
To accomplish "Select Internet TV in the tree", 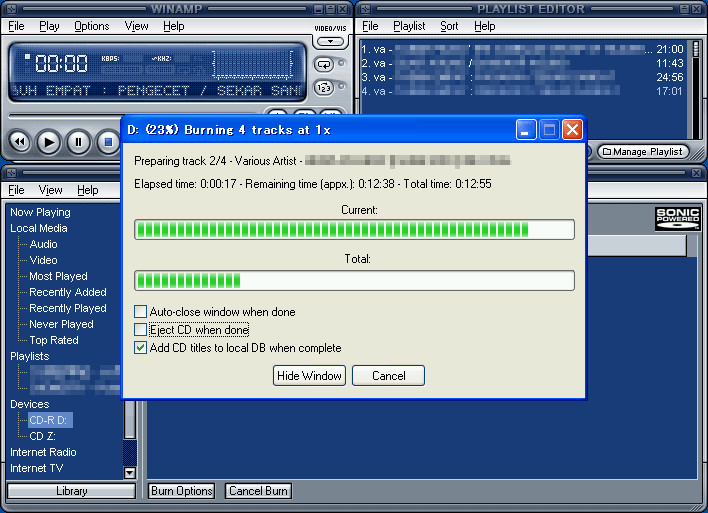I will tap(37, 468).
